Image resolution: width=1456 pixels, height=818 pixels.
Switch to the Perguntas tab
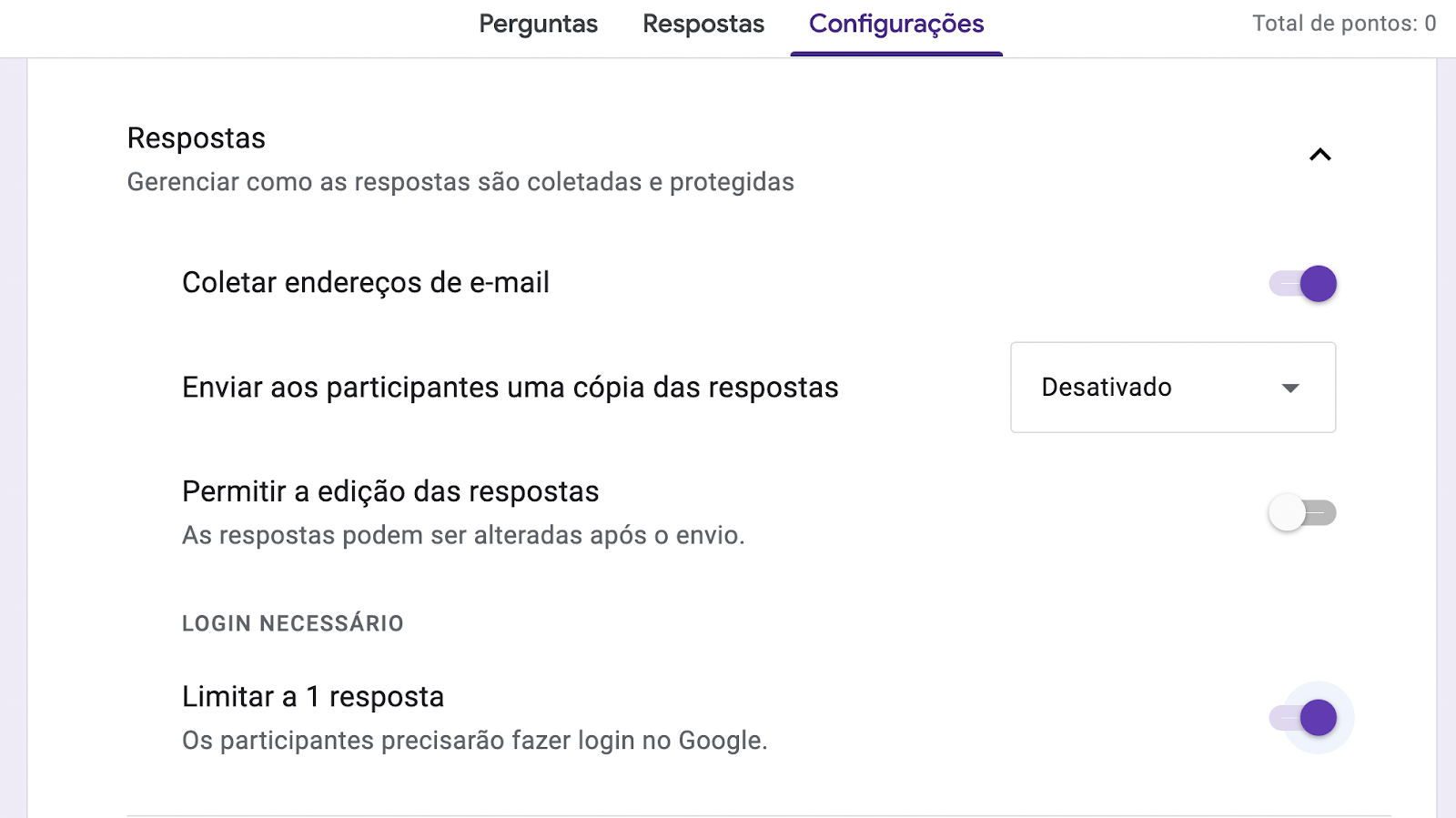538,24
